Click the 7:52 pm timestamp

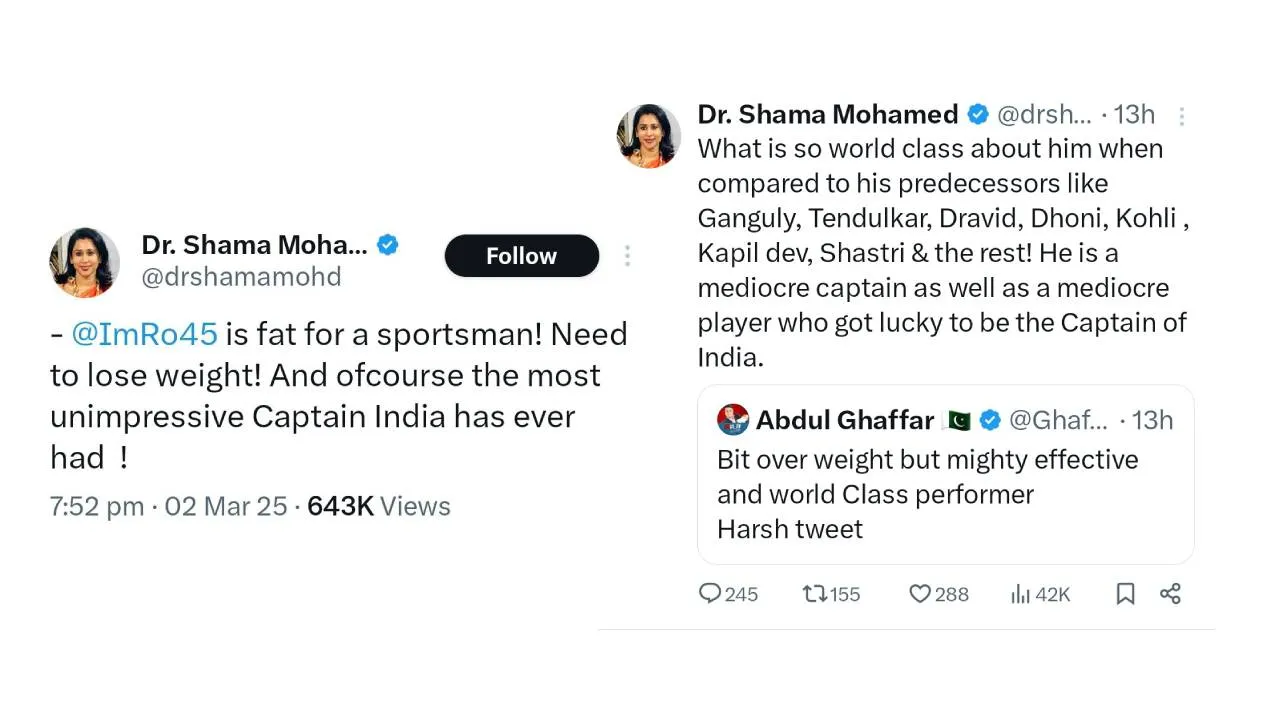click(97, 506)
